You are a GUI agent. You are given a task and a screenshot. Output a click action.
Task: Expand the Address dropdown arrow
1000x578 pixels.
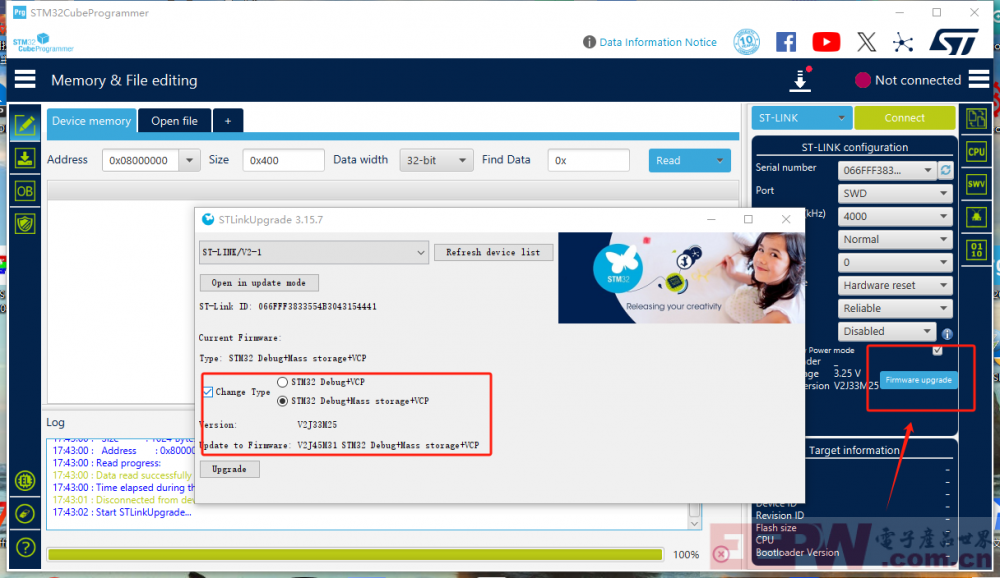tap(189, 160)
